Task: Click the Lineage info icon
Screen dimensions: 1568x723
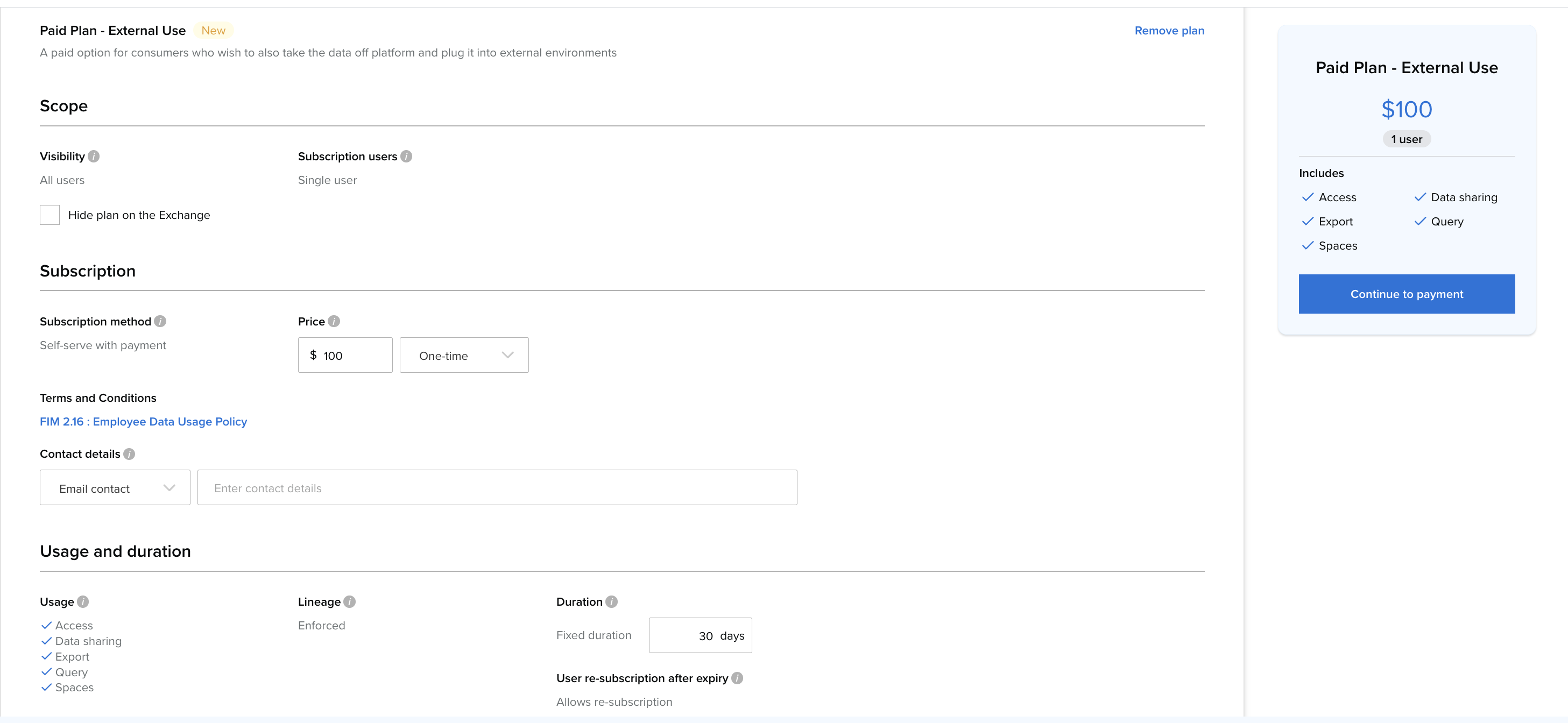Action: [x=349, y=602]
